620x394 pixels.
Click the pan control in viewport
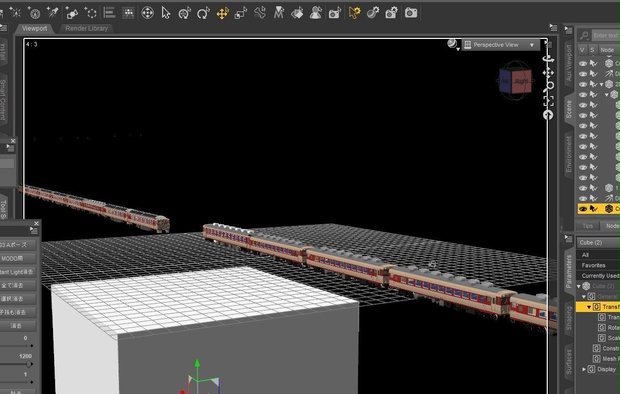(x=548, y=73)
